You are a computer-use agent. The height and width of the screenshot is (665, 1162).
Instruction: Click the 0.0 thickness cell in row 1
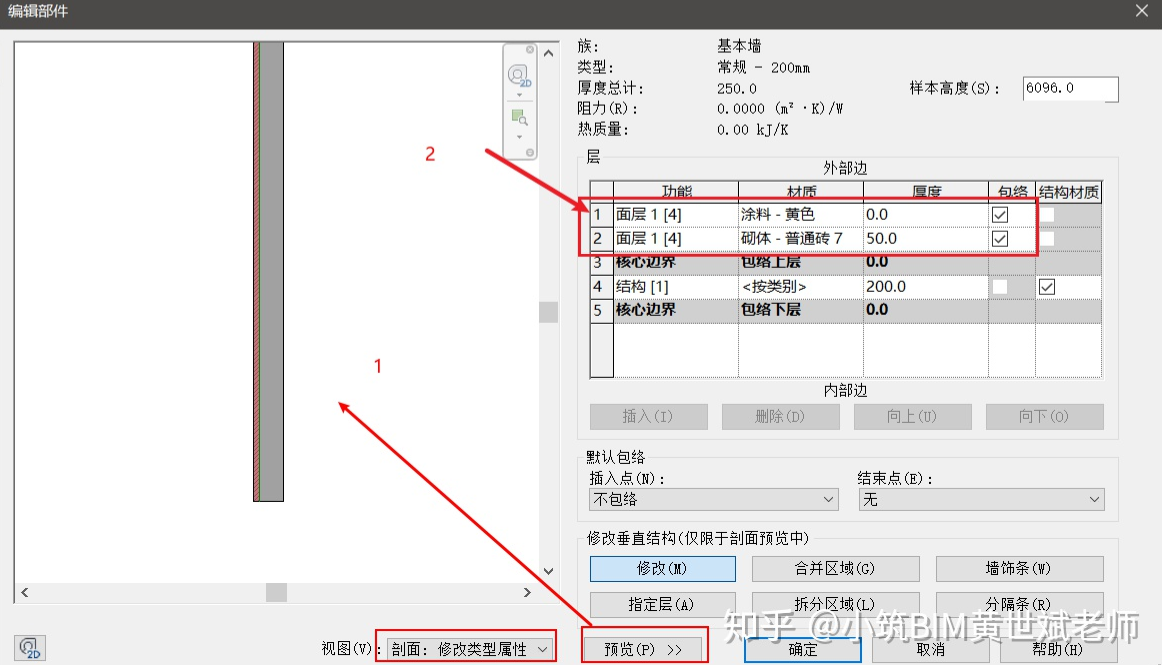click(x=926, y=215)
